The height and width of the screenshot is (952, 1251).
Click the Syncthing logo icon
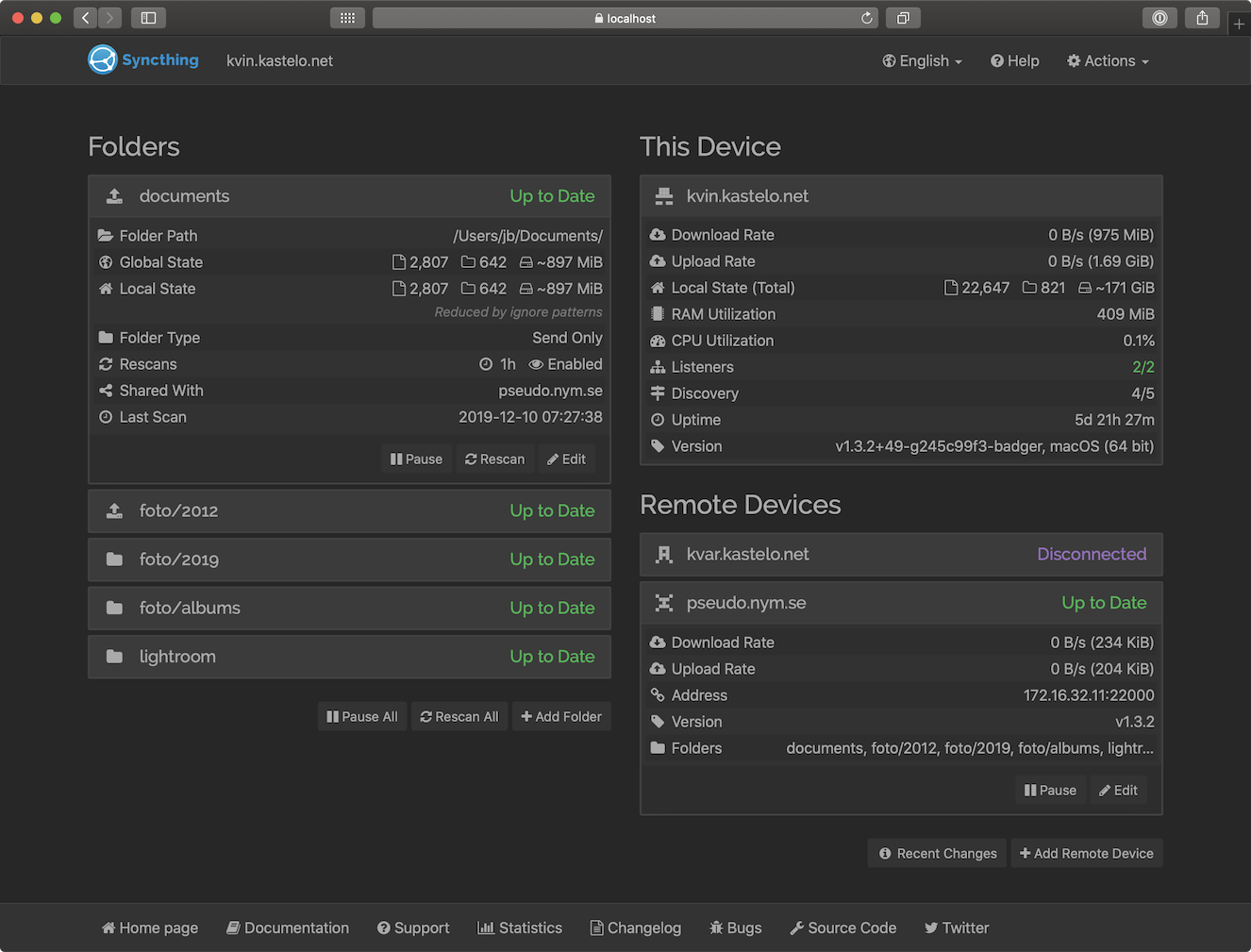102,59
